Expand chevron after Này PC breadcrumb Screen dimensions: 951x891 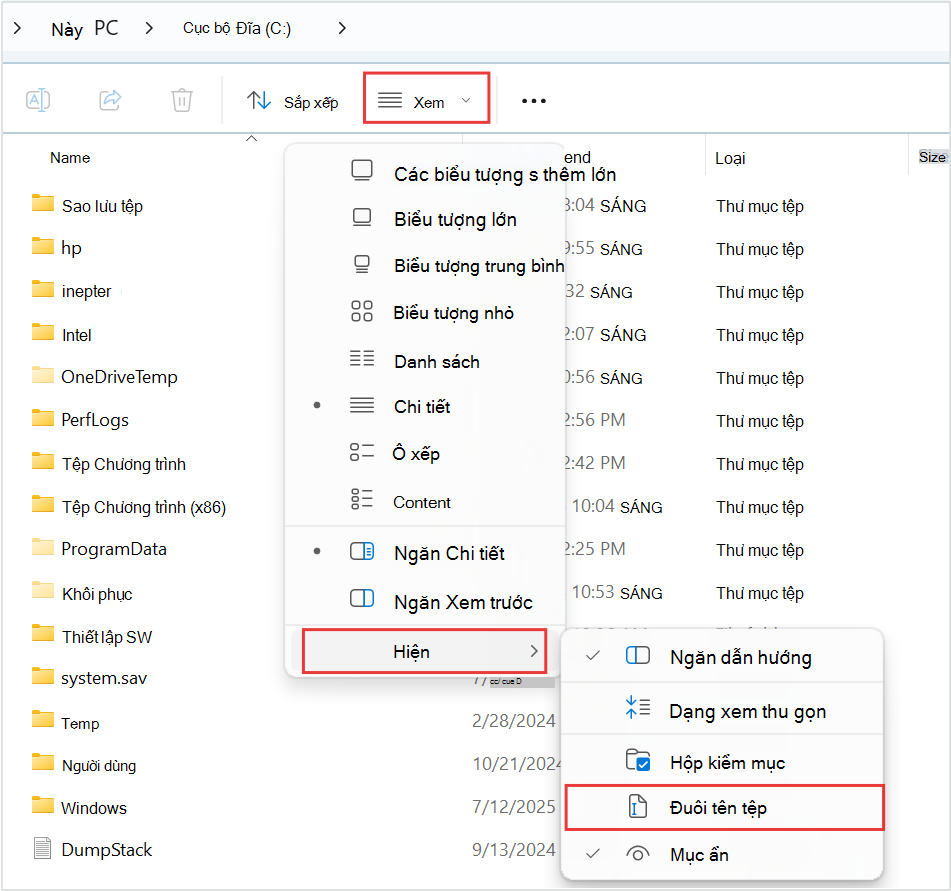(149, 28)
